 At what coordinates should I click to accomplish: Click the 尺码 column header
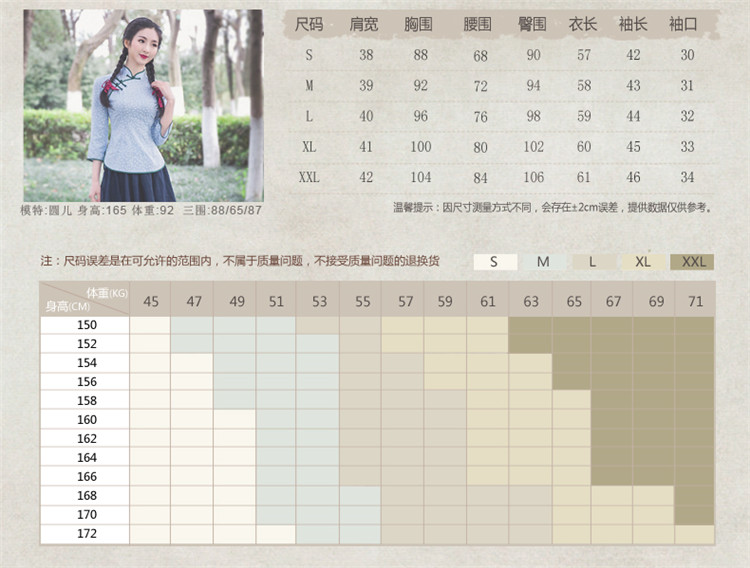309,24
